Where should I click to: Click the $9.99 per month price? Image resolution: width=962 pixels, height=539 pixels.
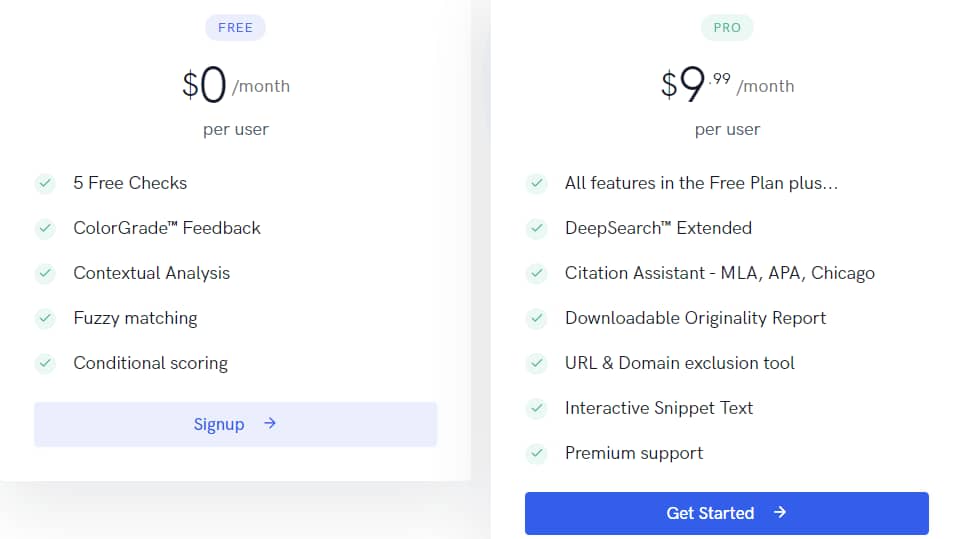727,85
